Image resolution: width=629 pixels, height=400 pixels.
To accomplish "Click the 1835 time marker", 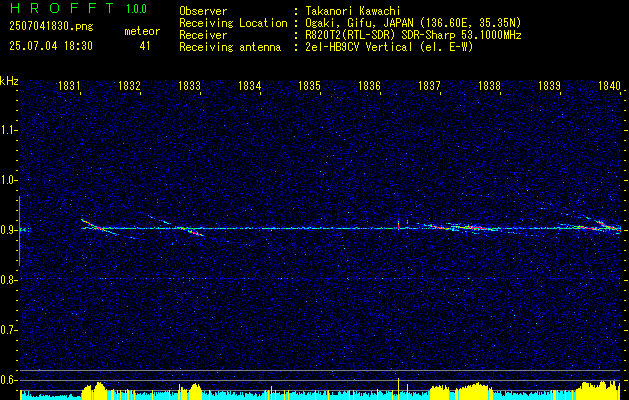I will 309,85.
